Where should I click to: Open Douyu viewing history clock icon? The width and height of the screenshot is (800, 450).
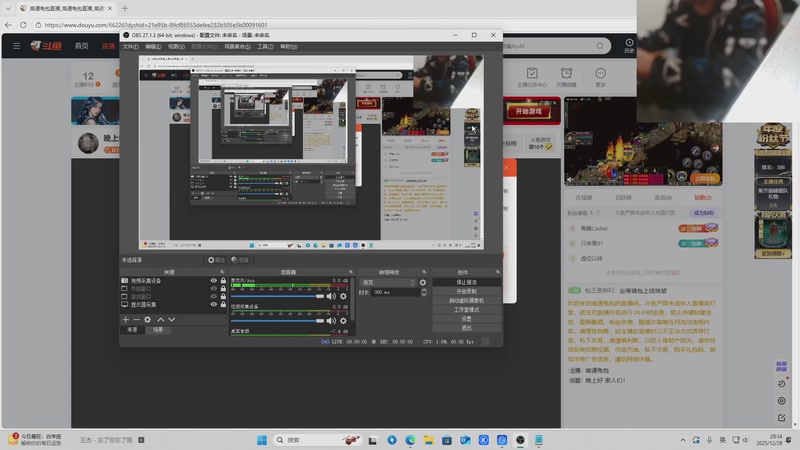pyautogui.click(x=629, y=45)
